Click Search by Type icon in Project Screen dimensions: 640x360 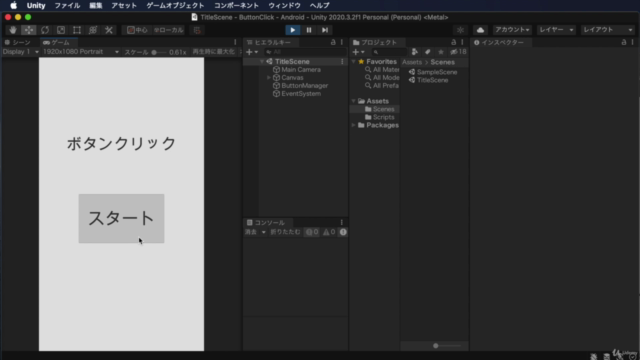415,52
